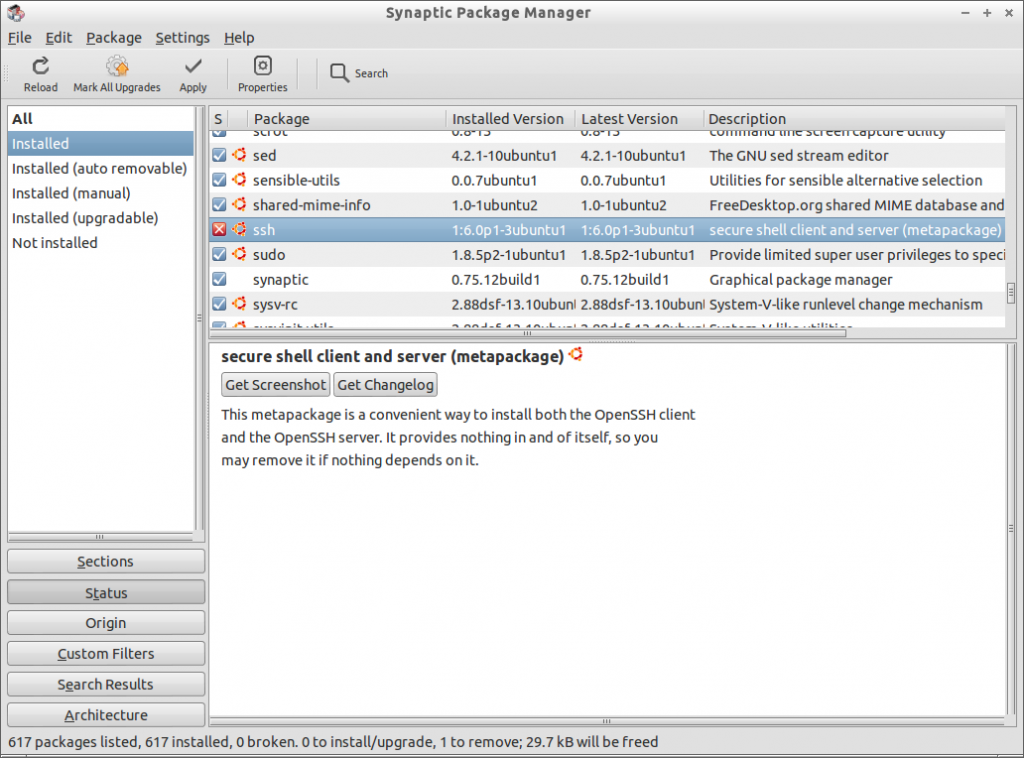The width and height of the screenshot is (1024, 758).
Task: Click the Synaptic application icon in title bar
Action: point(16,13)
